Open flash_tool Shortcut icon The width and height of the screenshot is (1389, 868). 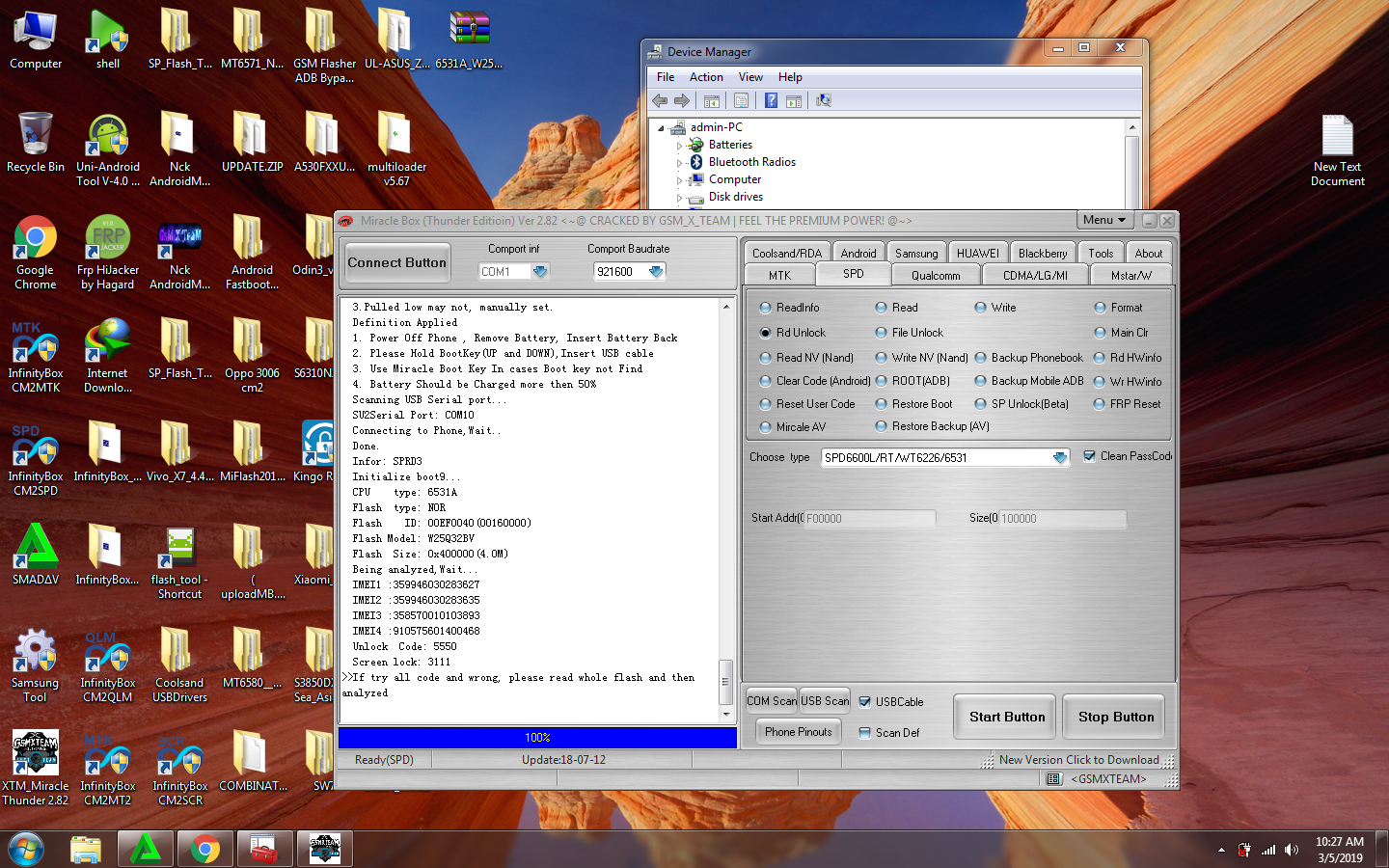tap(180, 562)
